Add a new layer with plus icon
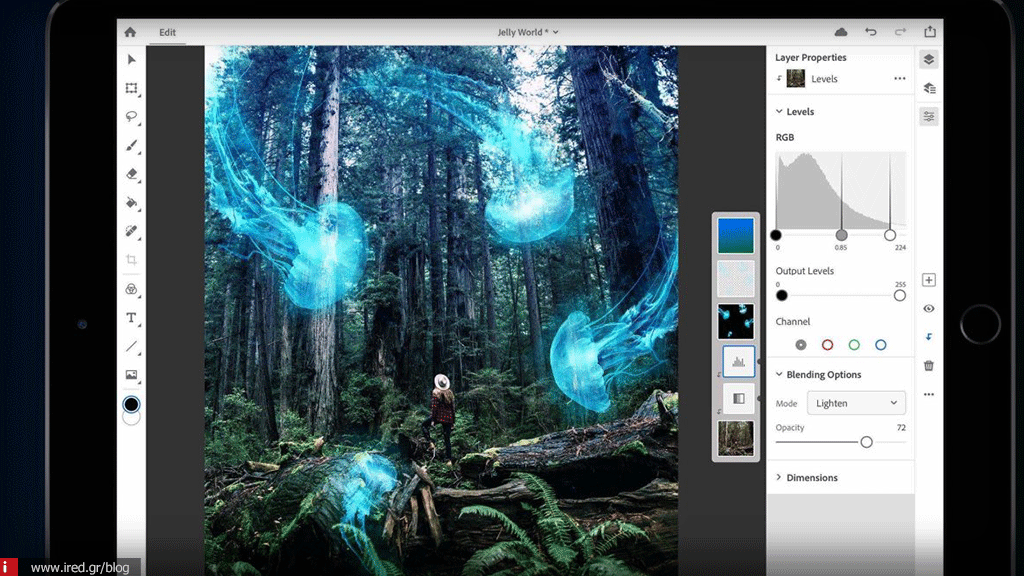Screen dimensions: 1024x576 929,280
